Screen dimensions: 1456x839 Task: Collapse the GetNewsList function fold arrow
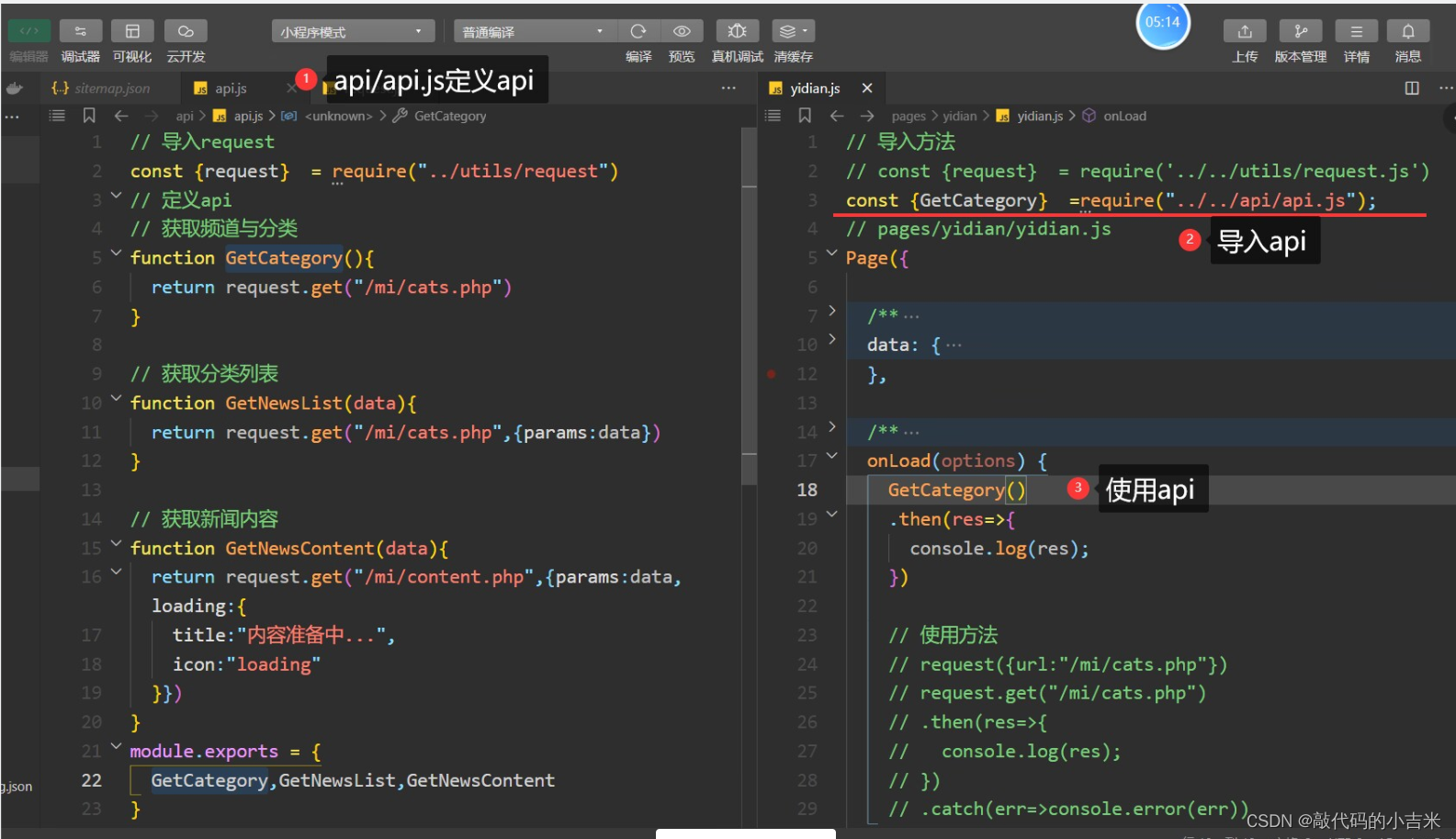tap(116, 398)
